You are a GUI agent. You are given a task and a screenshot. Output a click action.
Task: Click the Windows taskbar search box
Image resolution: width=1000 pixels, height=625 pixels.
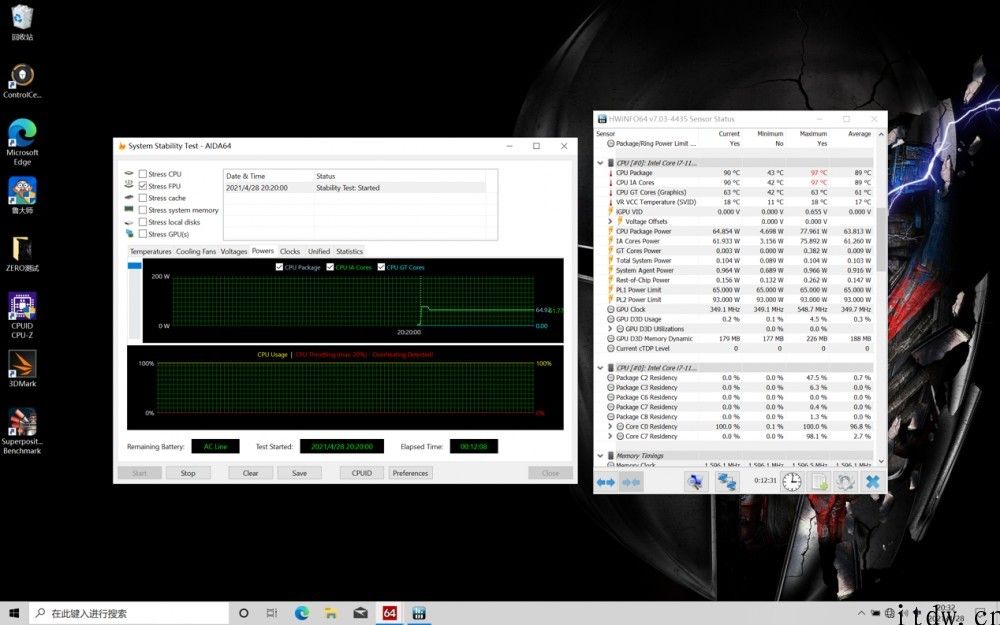pyautogui.click(x=129, y=613)
